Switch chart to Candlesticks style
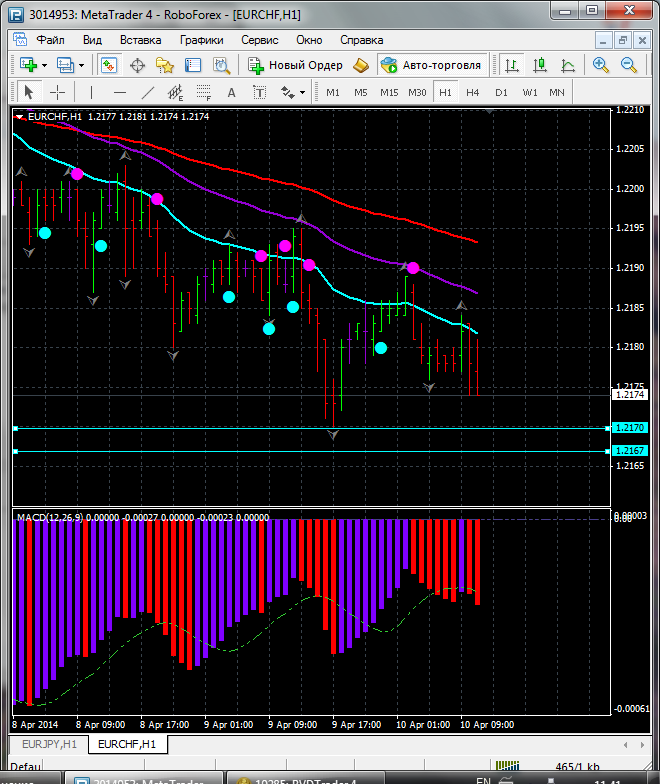660x784 pixels. [540, 65]
